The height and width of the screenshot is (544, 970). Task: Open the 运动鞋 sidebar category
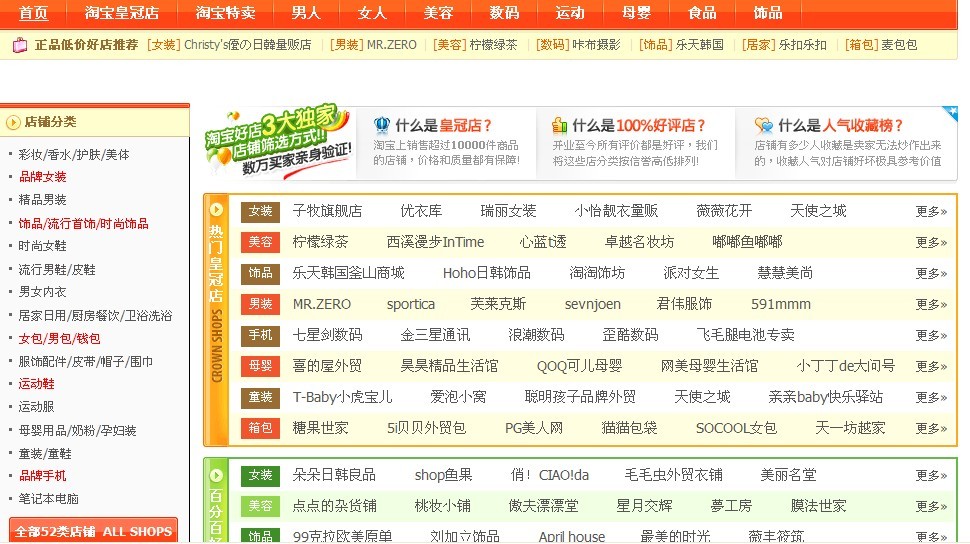pyautogui.click(x=36, y=384)
